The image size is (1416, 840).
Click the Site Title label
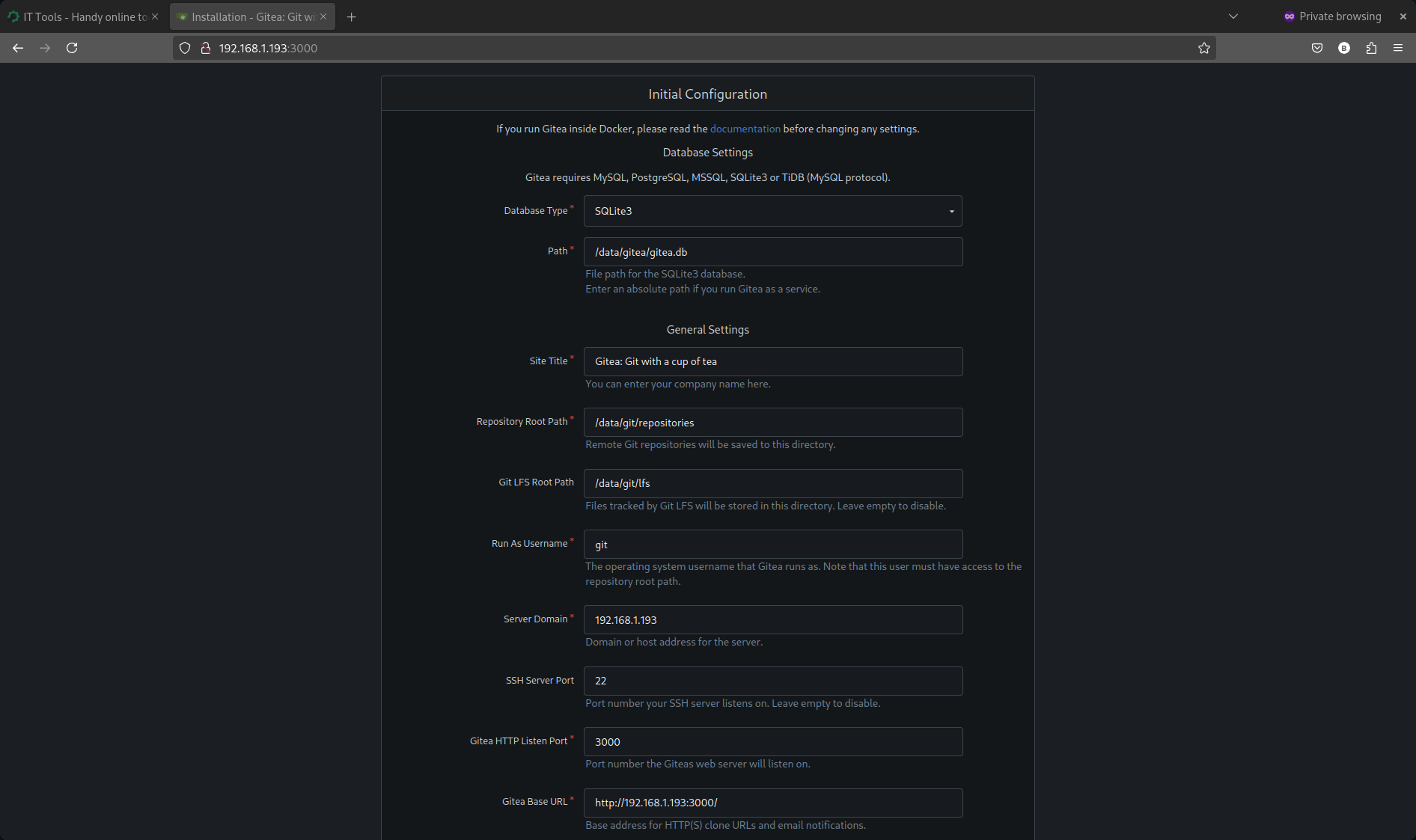(x=549, y=361)
